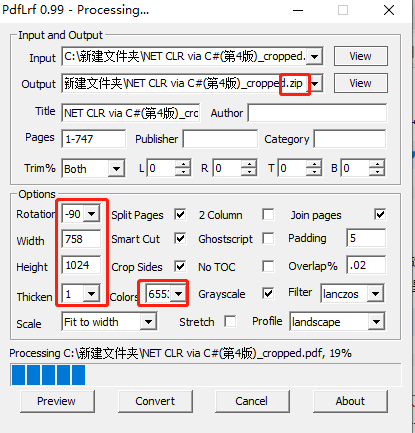This screenshot has height=433, width=415.
Task: Click the B trim value field
Action: coord(355,168)
